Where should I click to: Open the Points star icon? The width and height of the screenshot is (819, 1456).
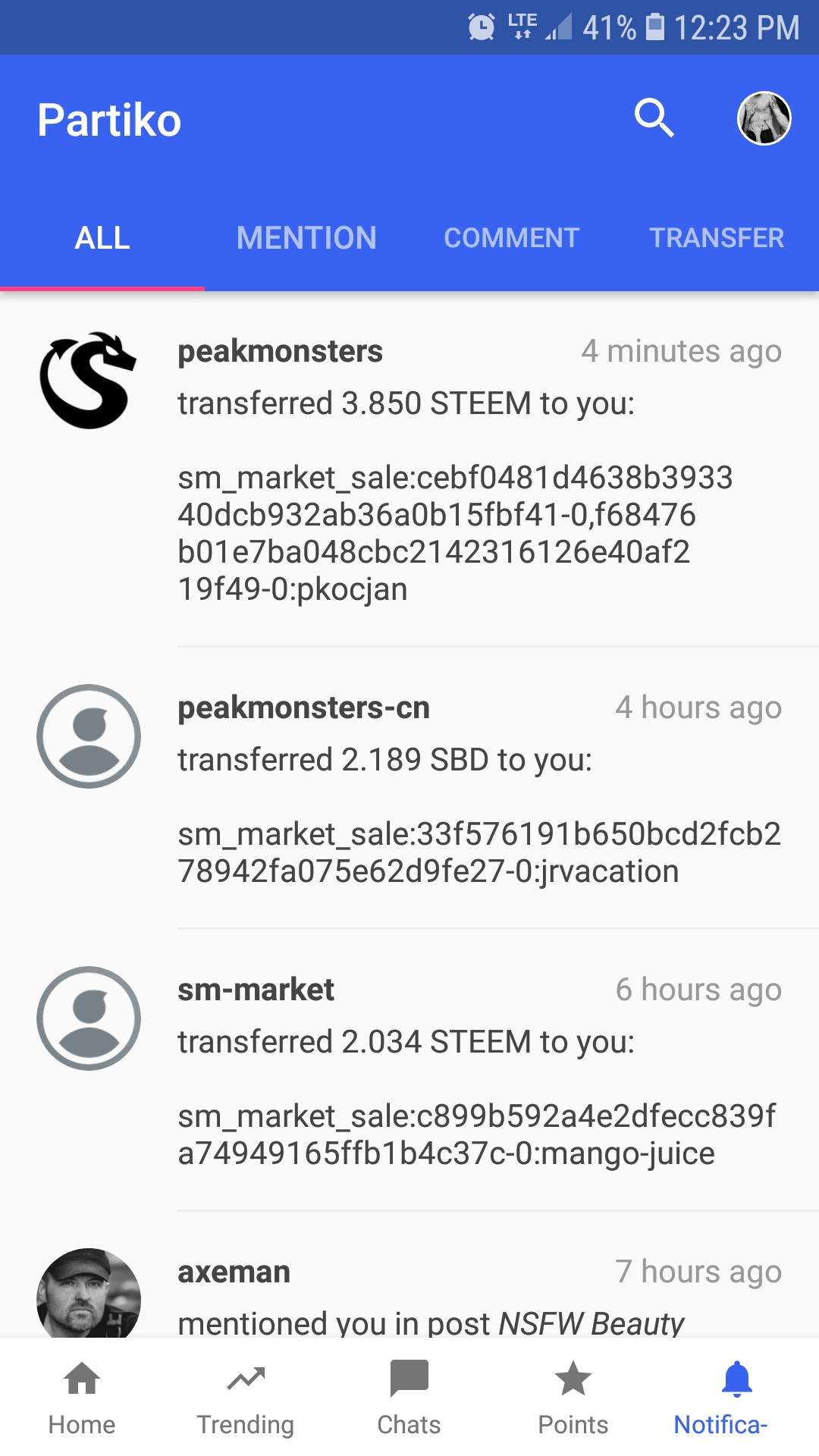pyautogui.click(x=573, y=1379)
